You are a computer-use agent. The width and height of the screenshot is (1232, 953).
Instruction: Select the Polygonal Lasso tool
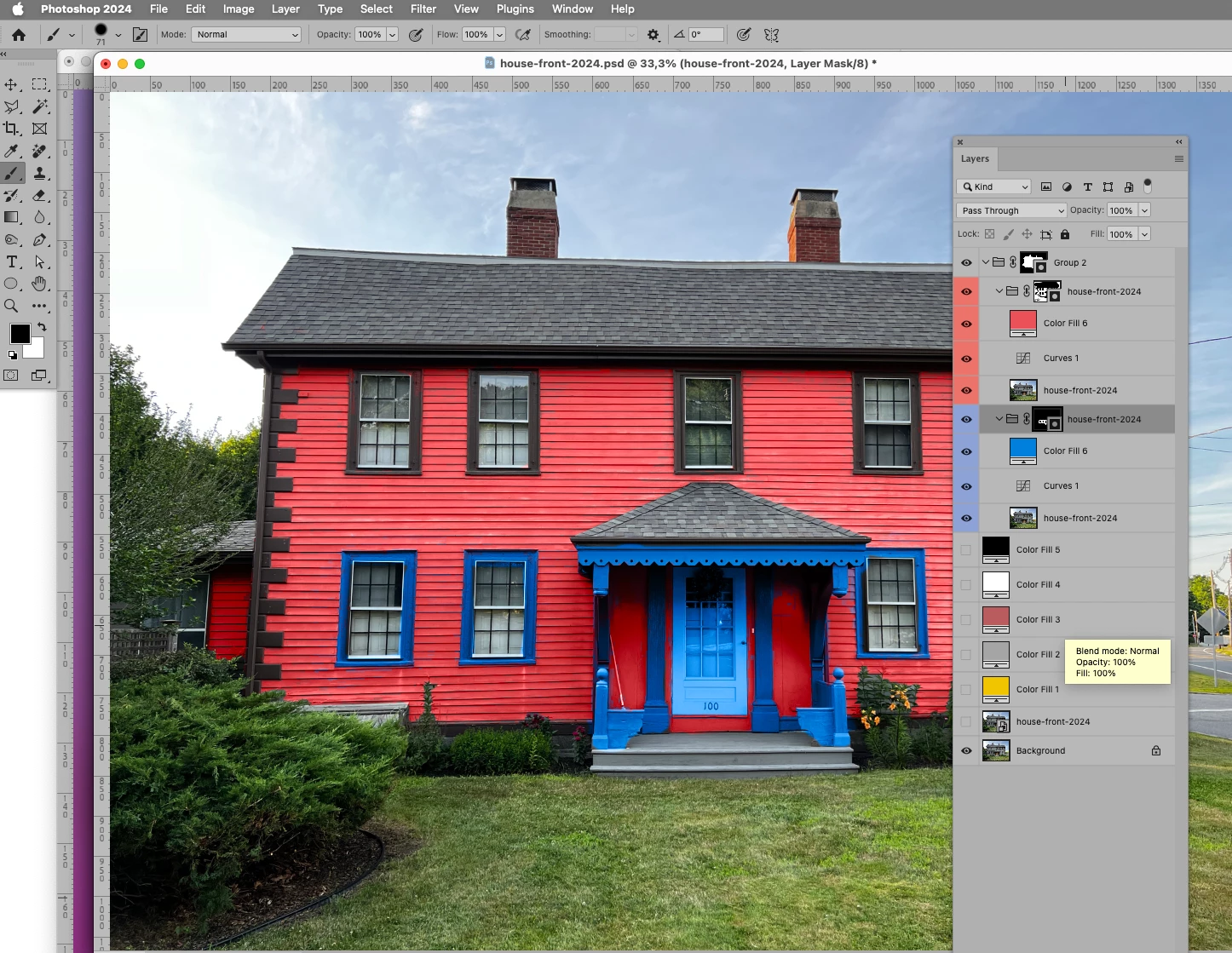[x=11, y=106]
